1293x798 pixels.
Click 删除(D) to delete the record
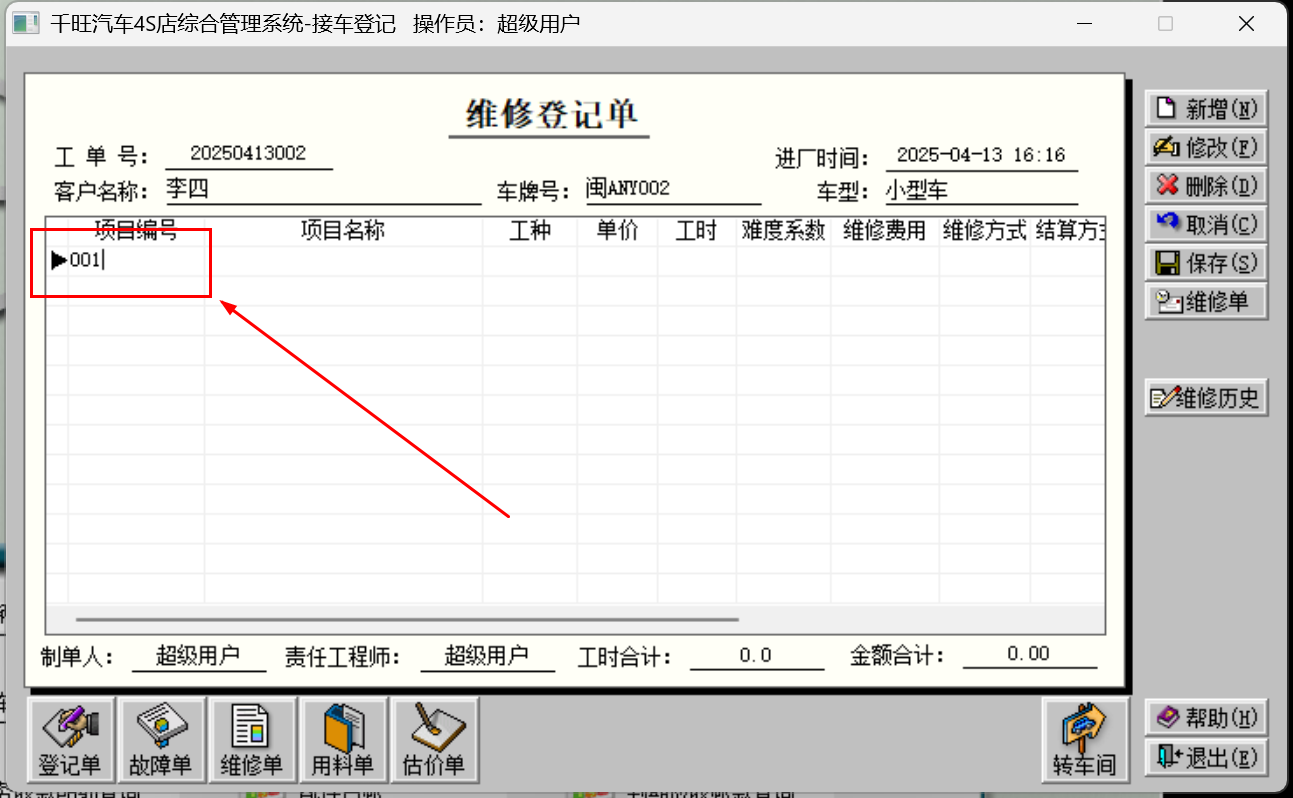pos(1206,186)
